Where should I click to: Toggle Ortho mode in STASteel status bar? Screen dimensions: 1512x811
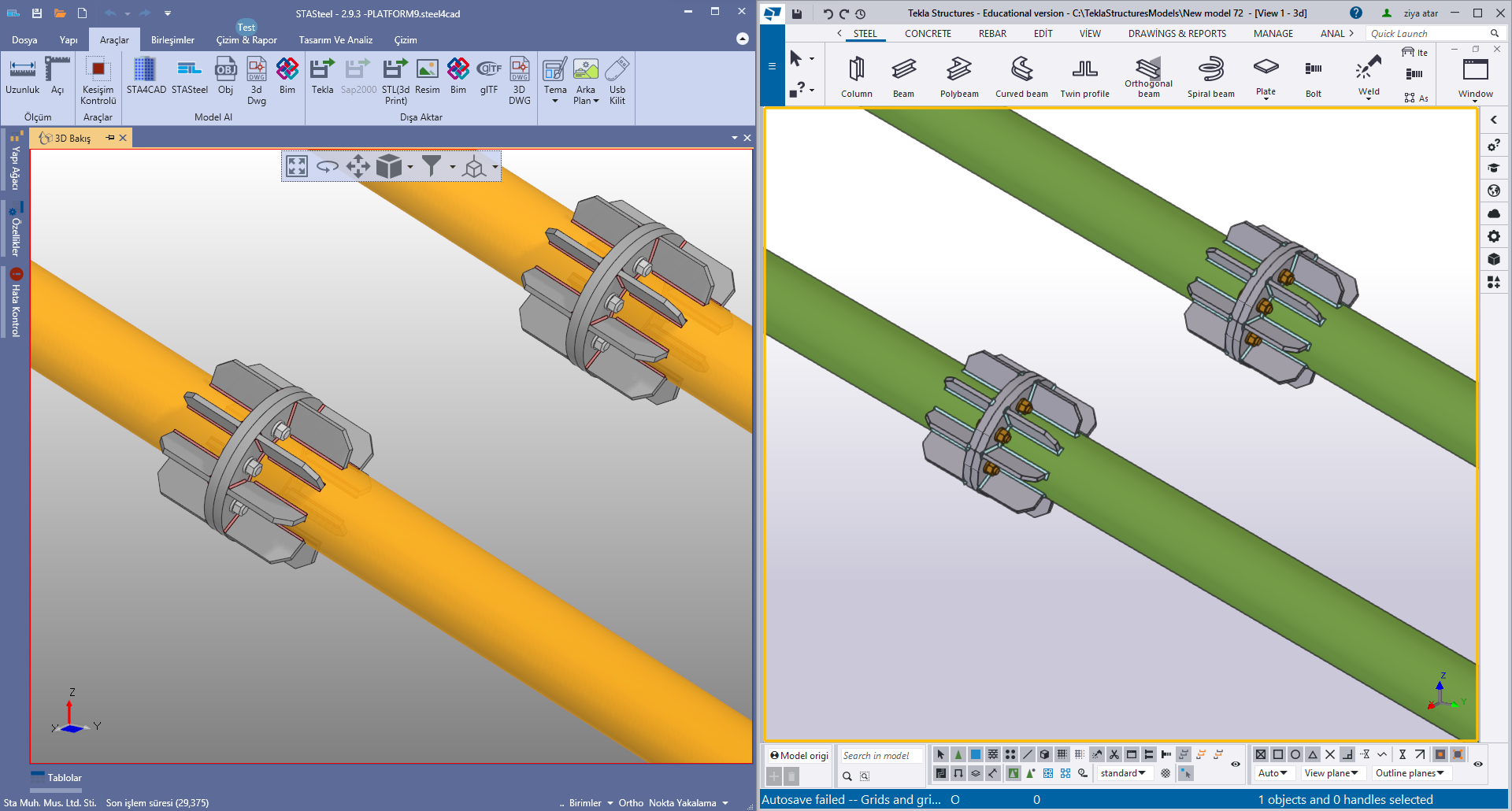click(631, 803)
